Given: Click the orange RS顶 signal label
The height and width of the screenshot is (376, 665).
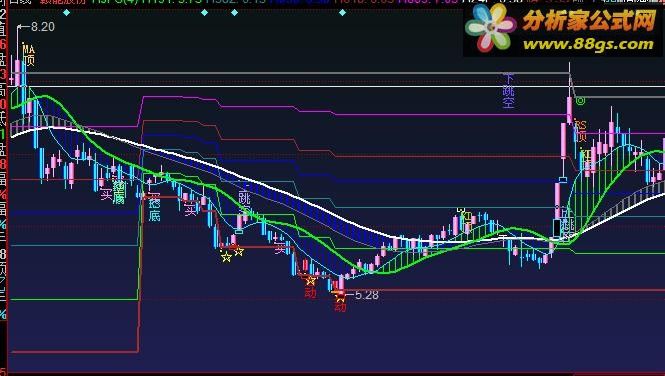Looking at the screenshot, I should coord(580,131).
